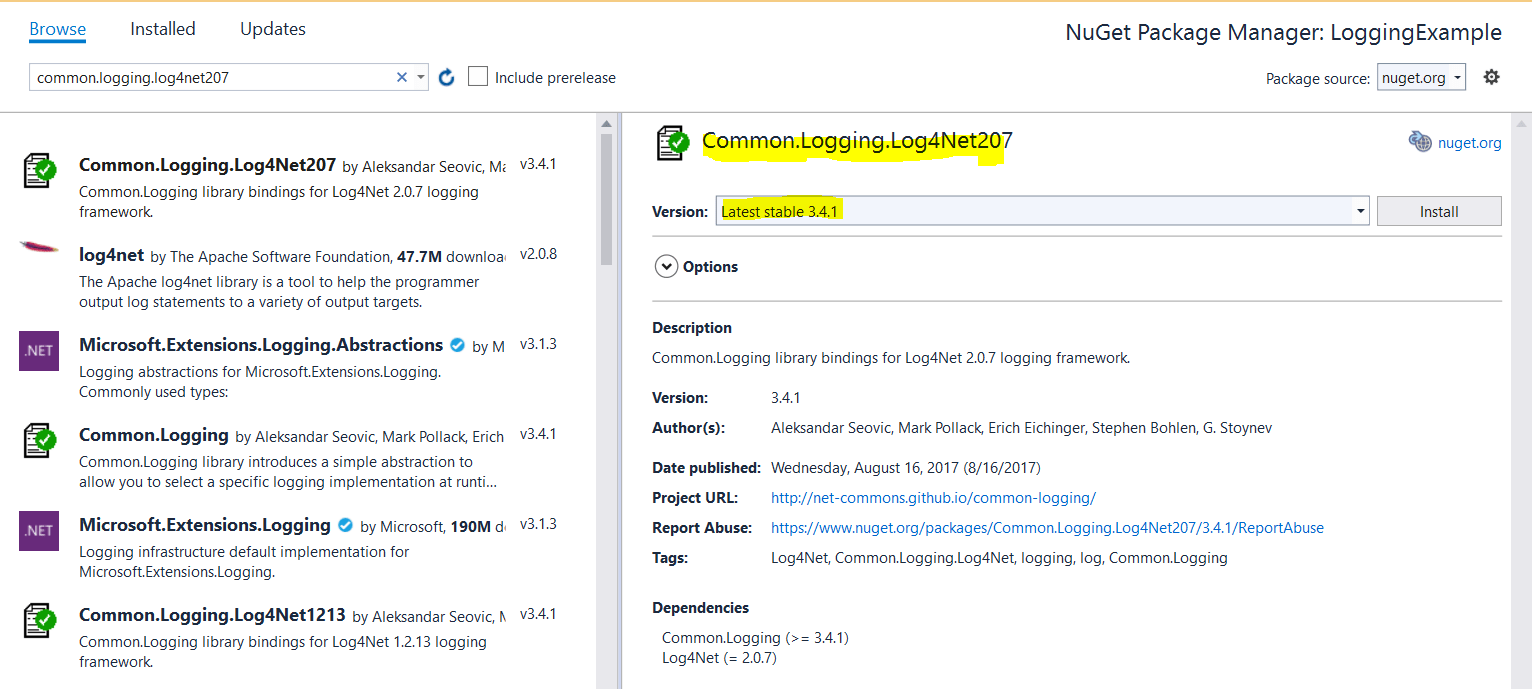The width and height of the screenshot is (1532, 689).
Task: Switch to the Installed tab
Action: [x=162, y=29]
